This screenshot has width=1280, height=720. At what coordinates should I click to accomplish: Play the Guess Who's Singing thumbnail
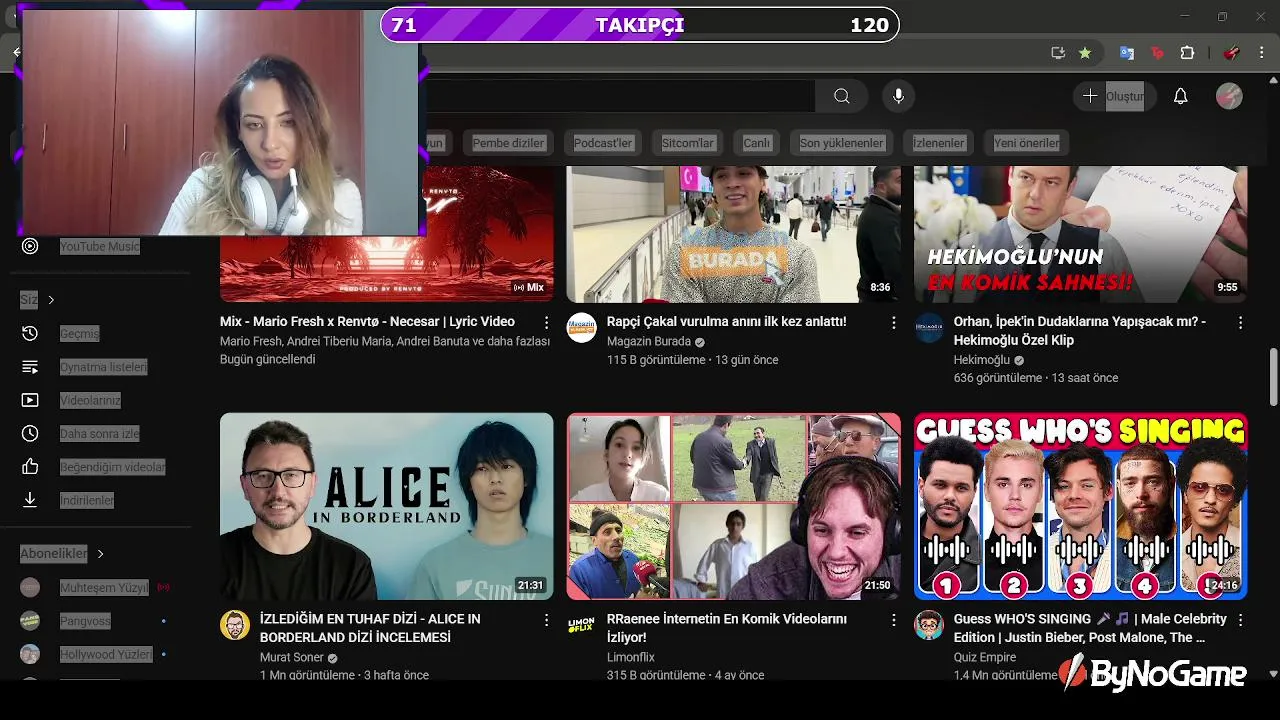[1080, 506]
